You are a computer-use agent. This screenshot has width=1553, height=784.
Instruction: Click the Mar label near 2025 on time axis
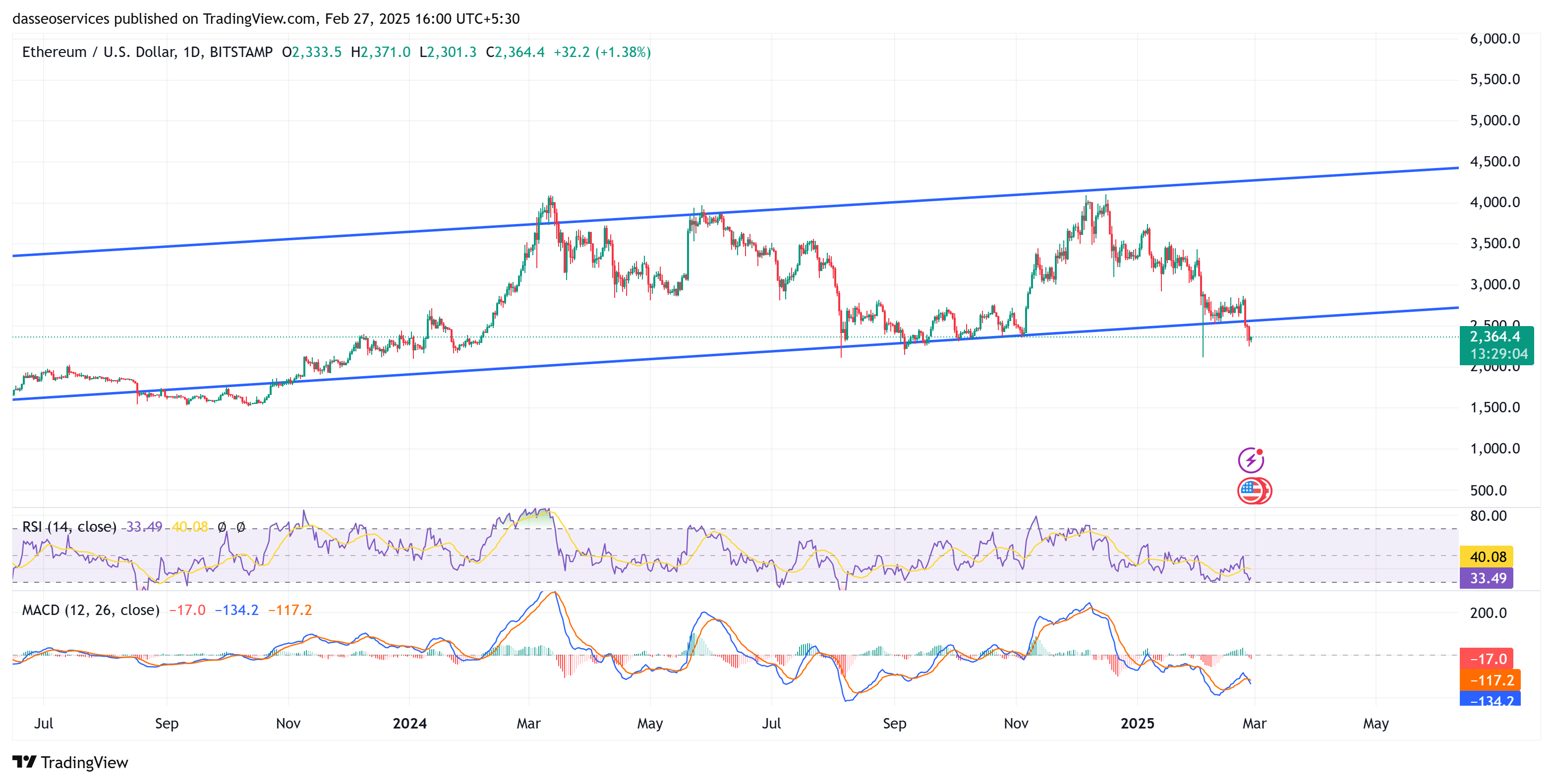coord(1254,723)
